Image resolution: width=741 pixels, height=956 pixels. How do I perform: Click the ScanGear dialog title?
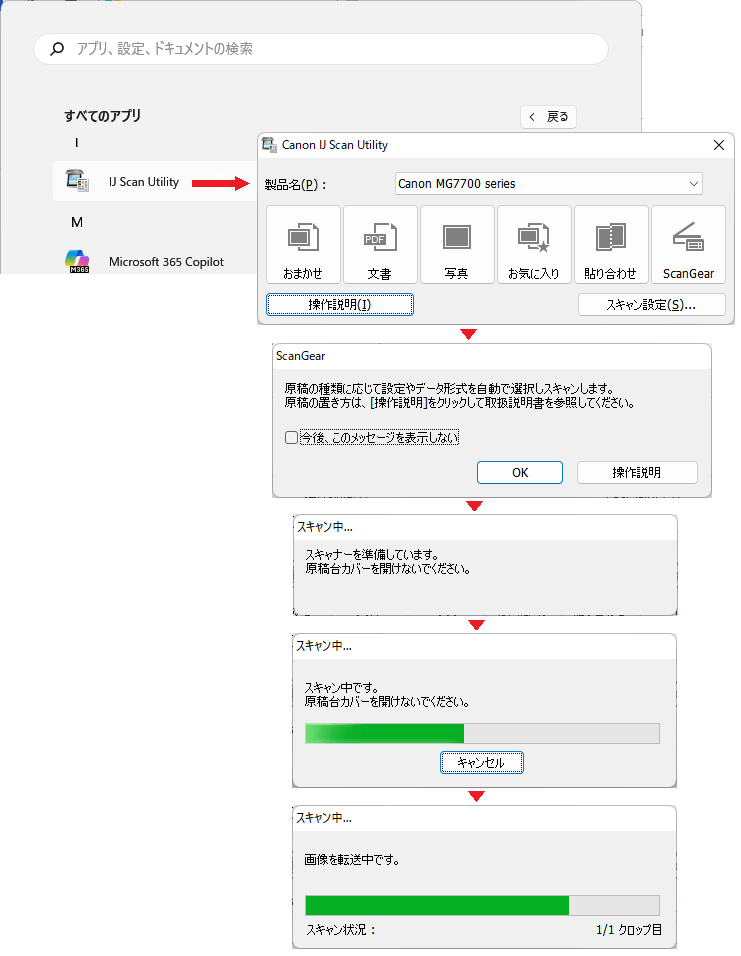300,356
